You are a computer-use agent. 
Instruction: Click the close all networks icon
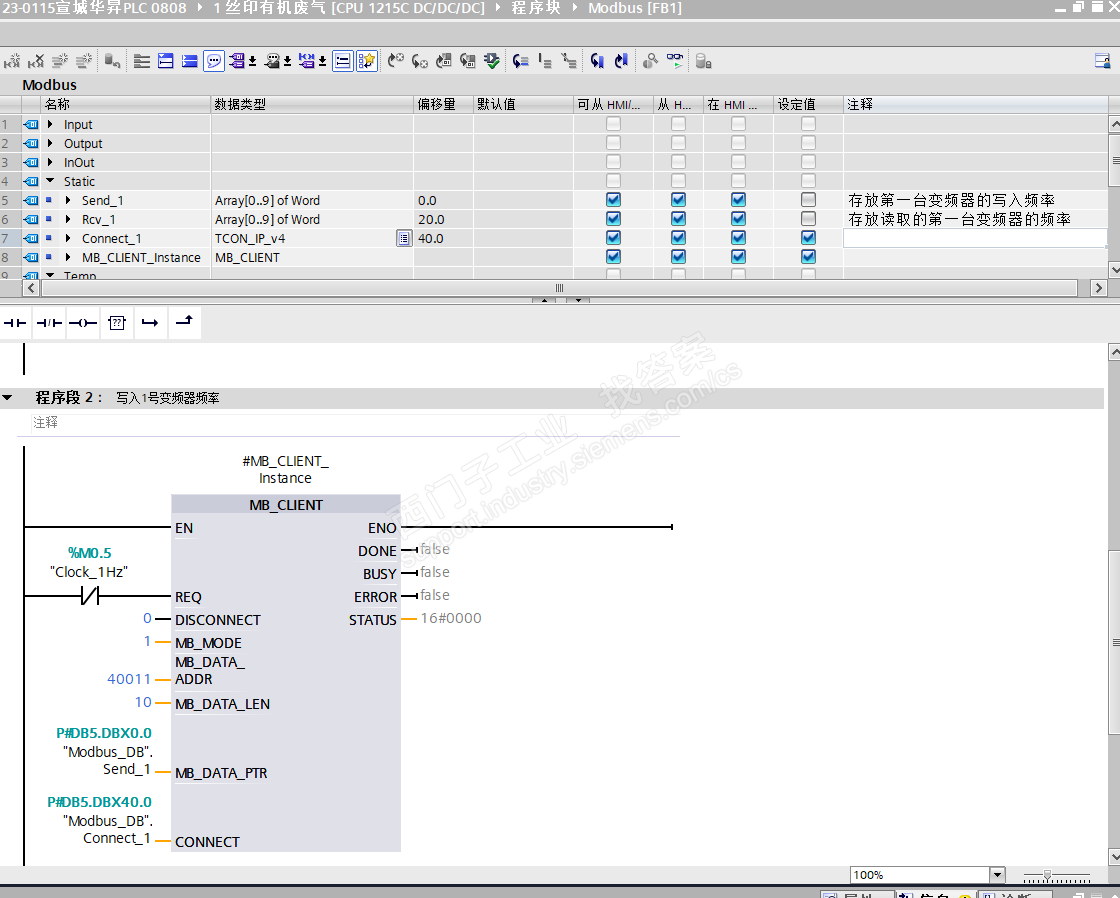coord(189,61)
